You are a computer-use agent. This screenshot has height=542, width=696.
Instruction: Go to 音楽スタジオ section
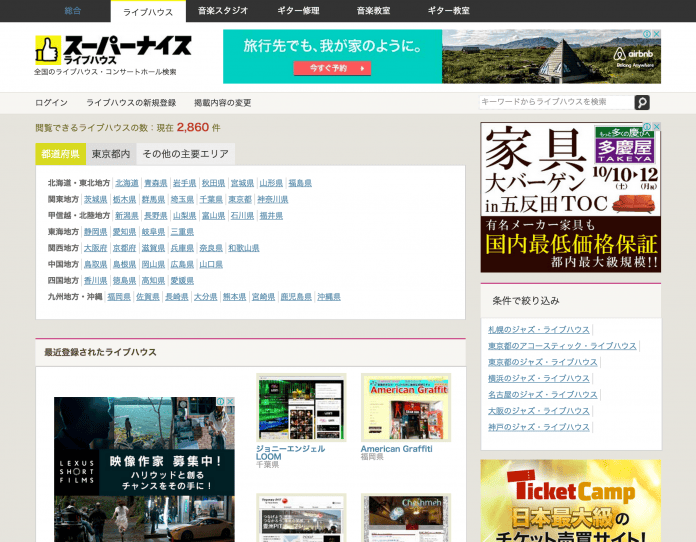[x=223, y=11]
